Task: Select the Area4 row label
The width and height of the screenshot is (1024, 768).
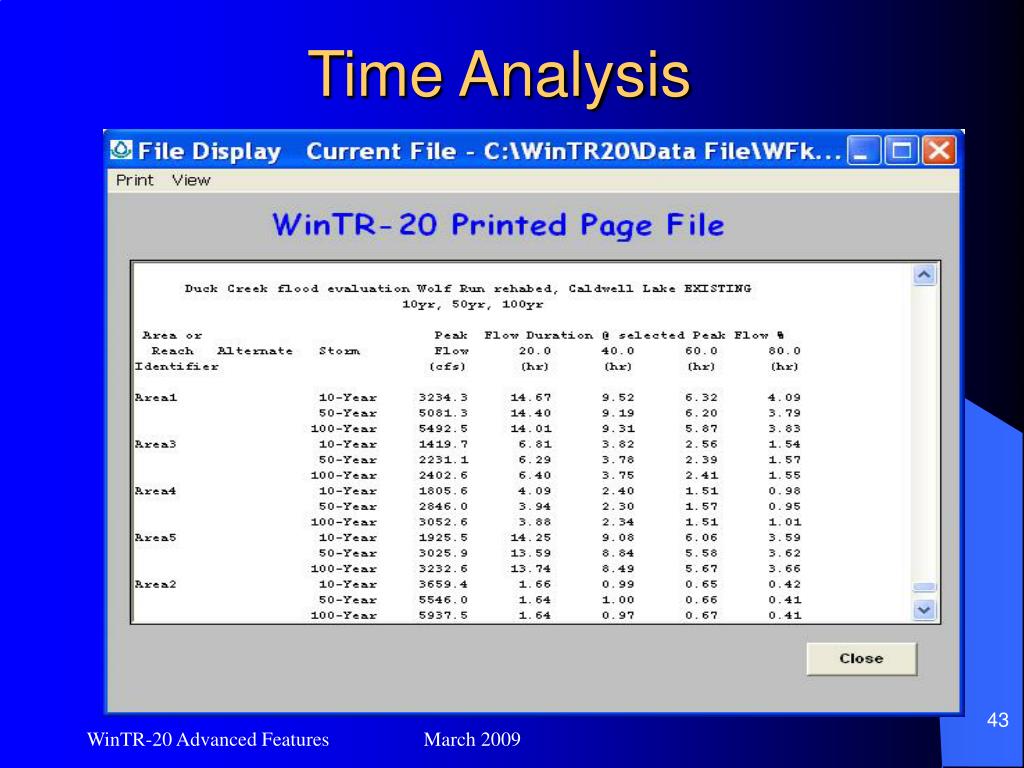Action: coord(155,491)
